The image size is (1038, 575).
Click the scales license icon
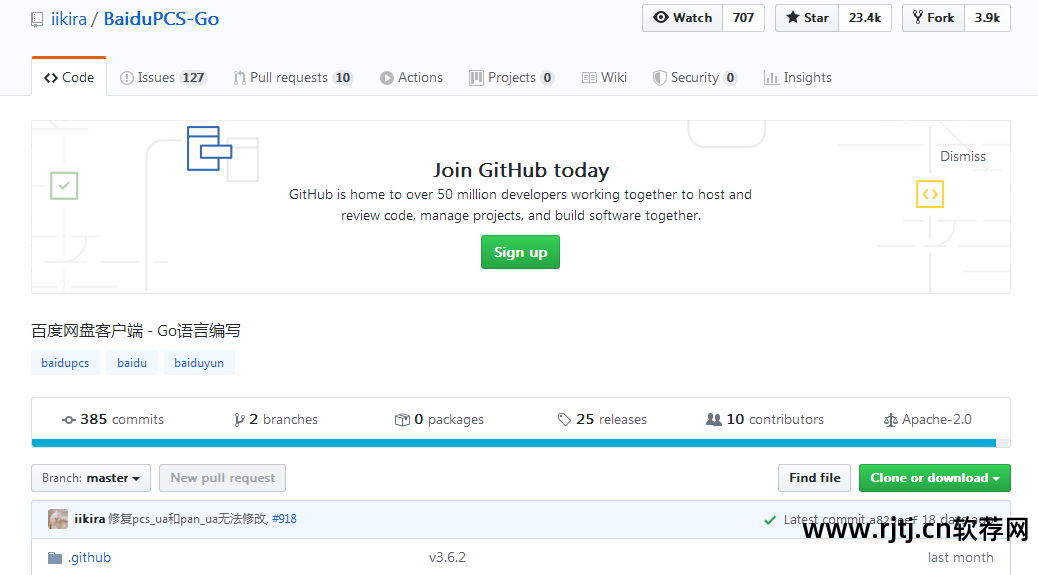(x=890, y=420)
